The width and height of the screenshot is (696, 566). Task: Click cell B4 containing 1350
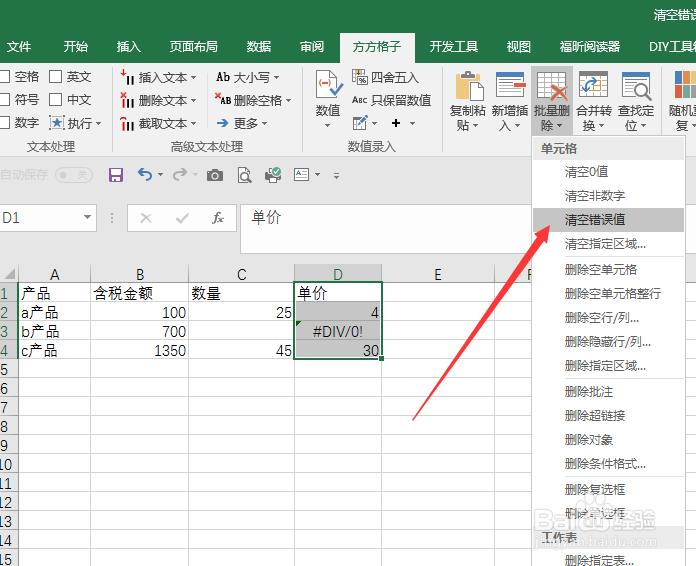pyautogui.click(x=139, y=350)
